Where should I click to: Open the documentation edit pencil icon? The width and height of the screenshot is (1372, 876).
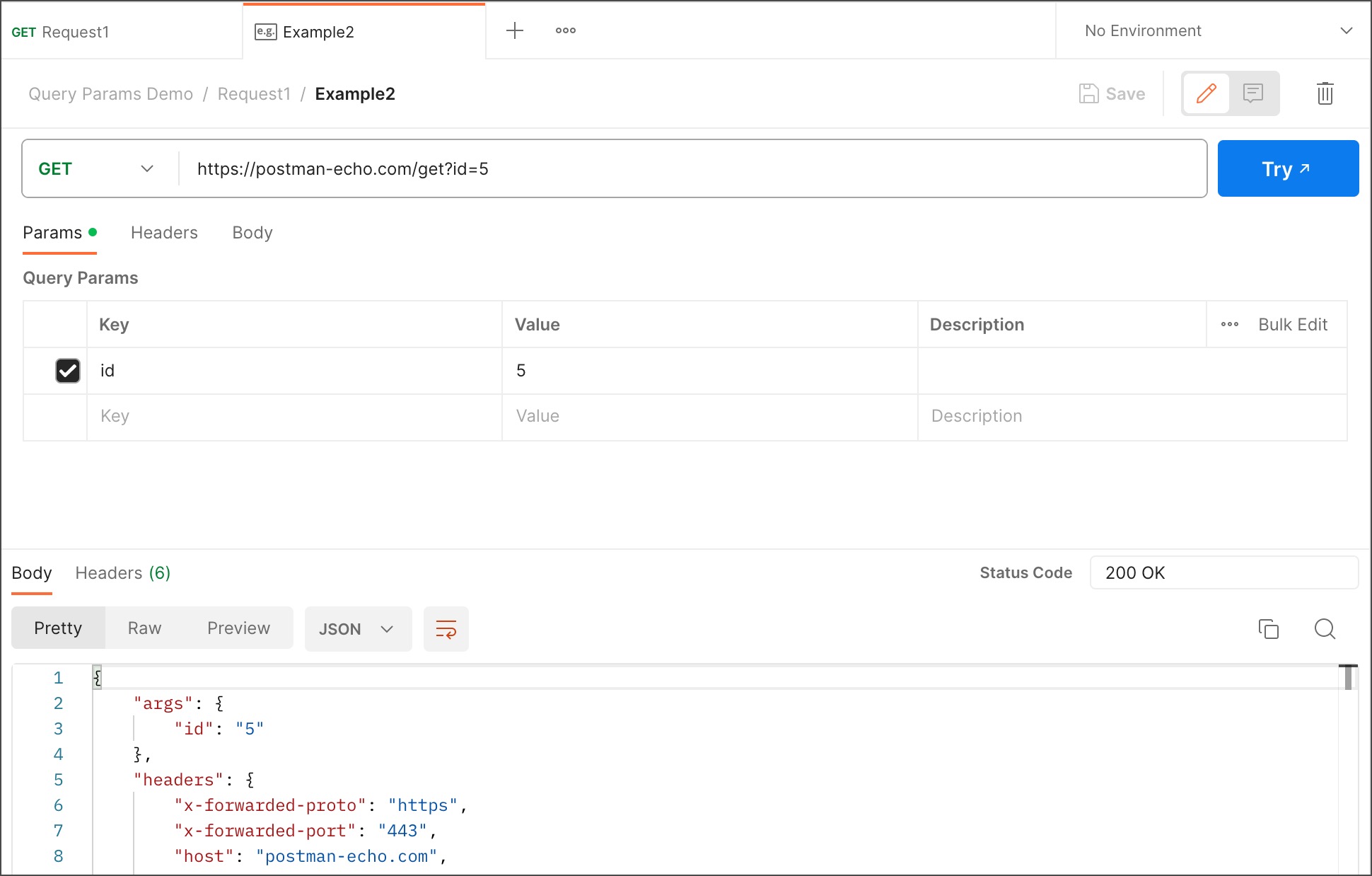(x=1206, y=93)
